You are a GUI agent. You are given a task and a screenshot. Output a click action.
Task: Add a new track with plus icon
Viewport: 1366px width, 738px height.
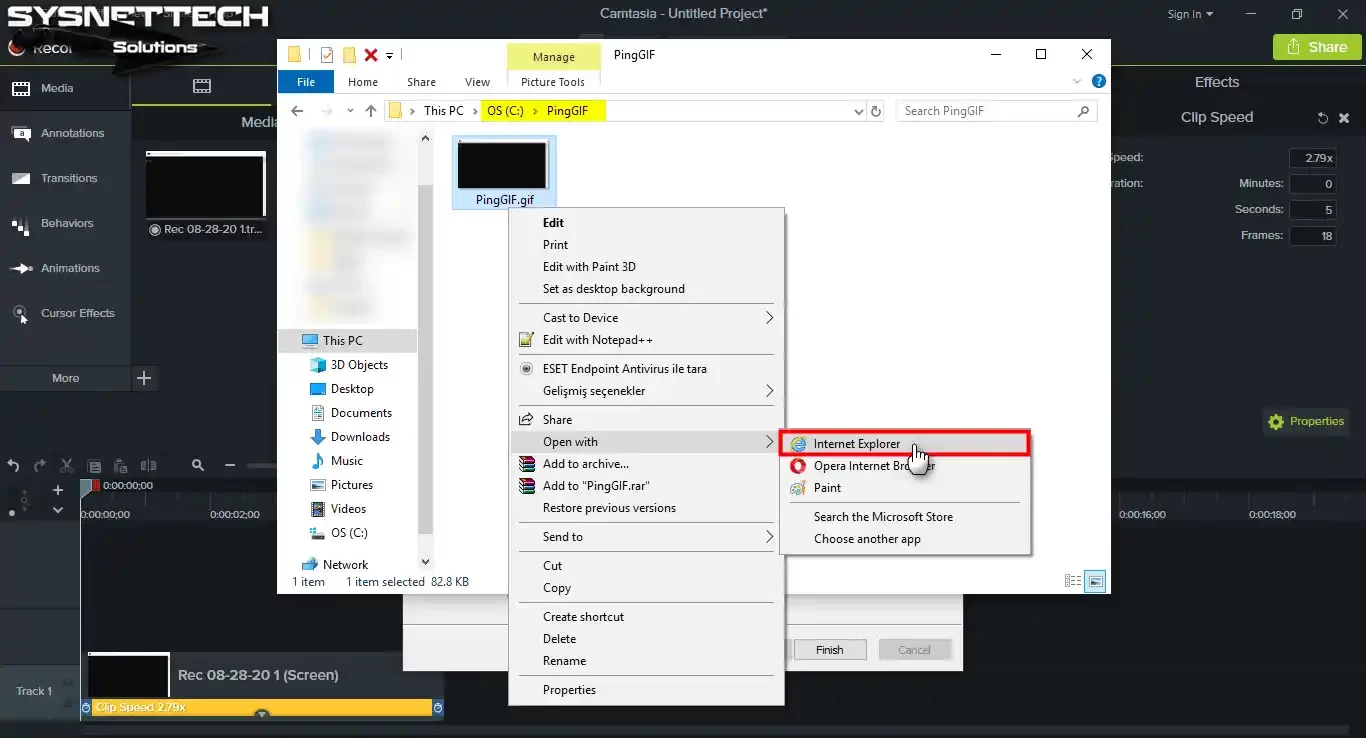[x=58, y=490]
